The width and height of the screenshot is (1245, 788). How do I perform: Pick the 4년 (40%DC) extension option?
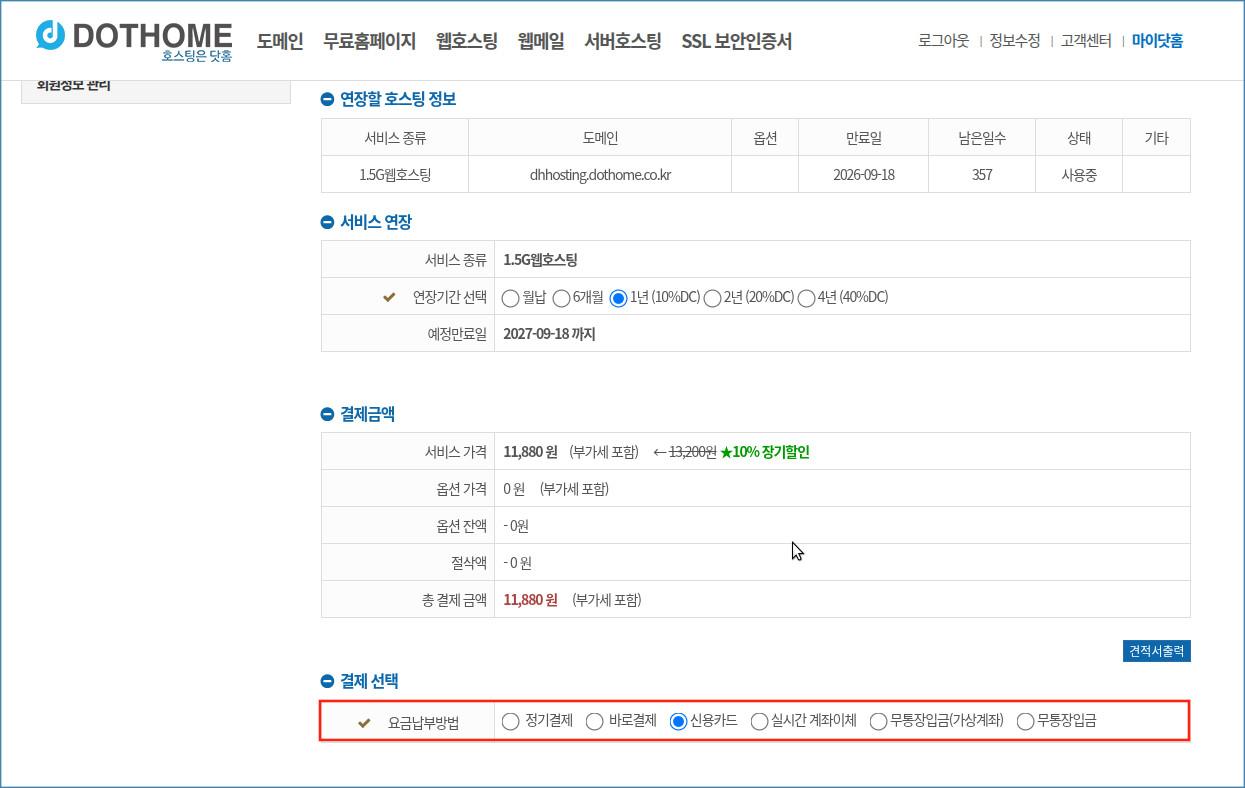[806, 298]
